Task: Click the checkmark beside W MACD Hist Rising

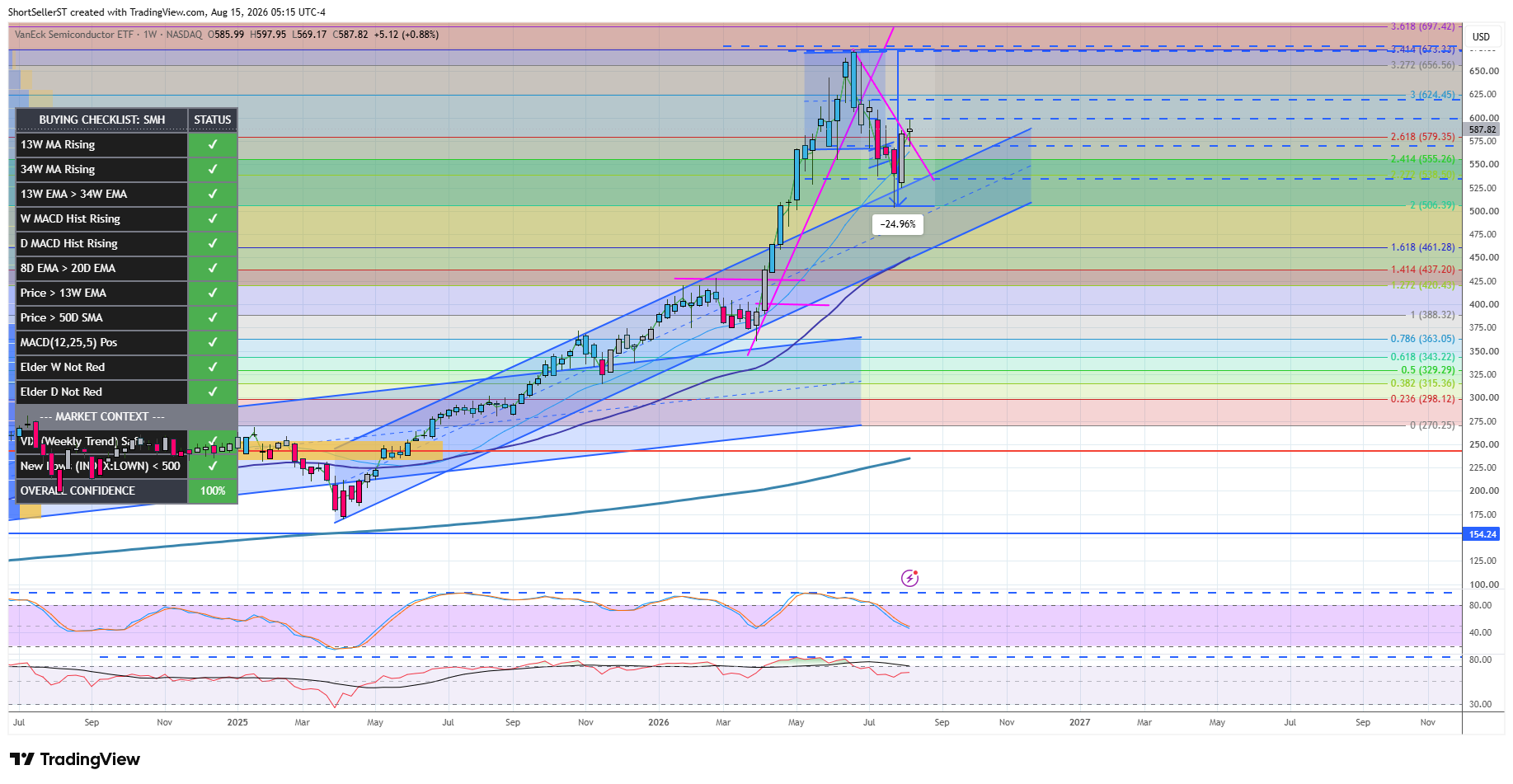Action: point(213,218)
